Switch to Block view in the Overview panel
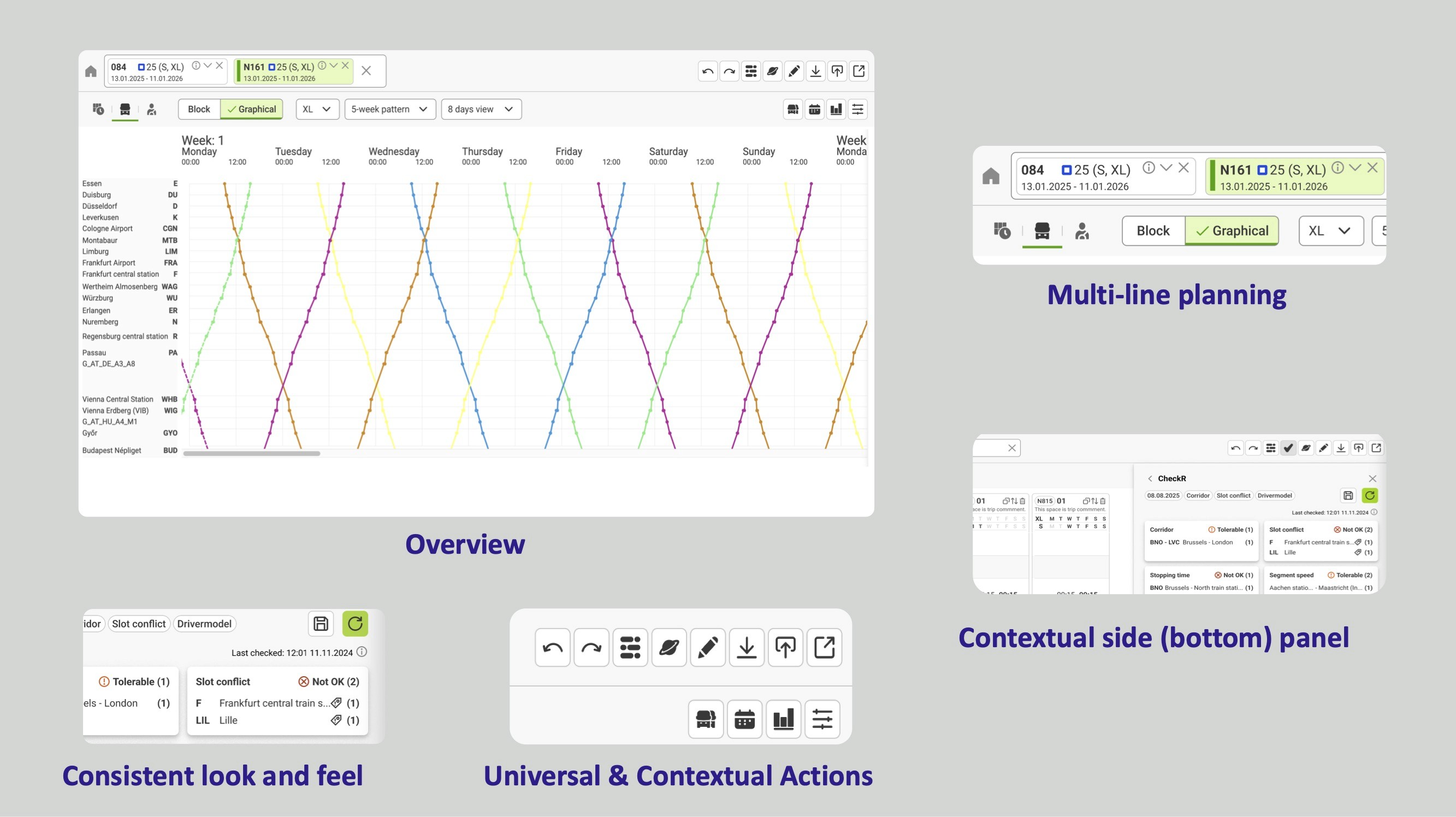The width and height of the screenshot is (1456, 817). tap(199, 109)
